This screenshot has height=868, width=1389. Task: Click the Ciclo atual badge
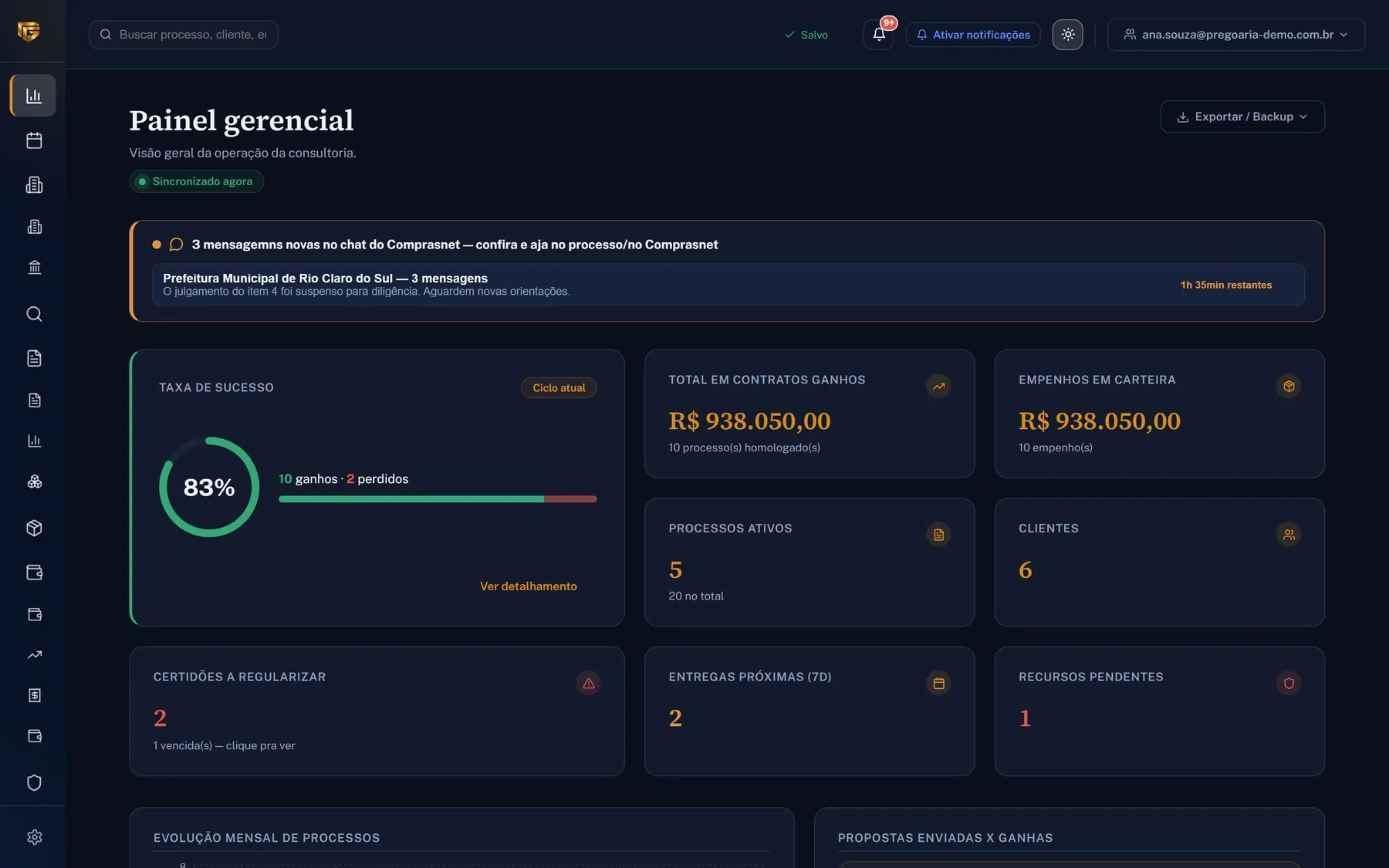(x=559, y=388)
